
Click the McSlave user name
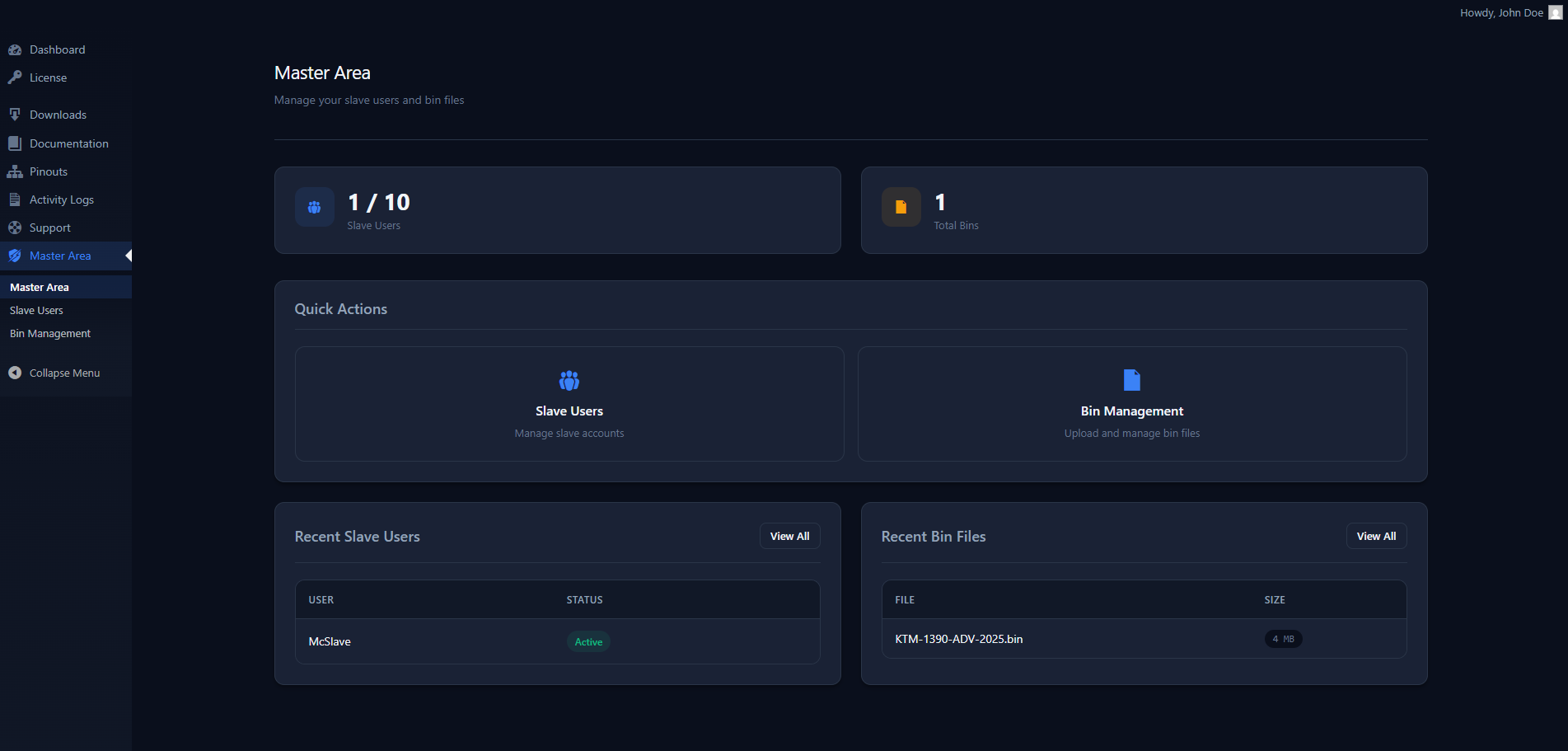click(x=330, y=641)
